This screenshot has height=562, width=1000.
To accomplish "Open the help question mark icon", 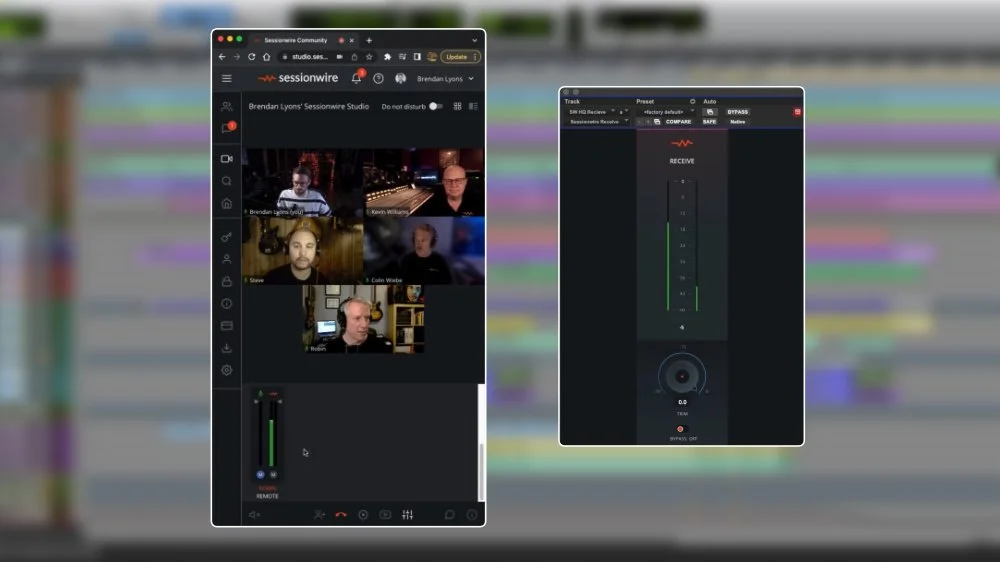I will coord(378,78).
